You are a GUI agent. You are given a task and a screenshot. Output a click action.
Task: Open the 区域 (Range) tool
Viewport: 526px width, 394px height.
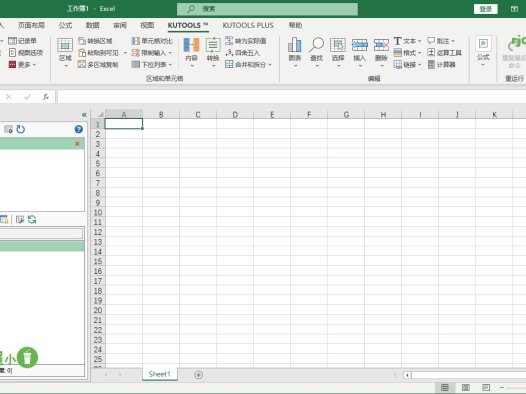click(65, 52)
